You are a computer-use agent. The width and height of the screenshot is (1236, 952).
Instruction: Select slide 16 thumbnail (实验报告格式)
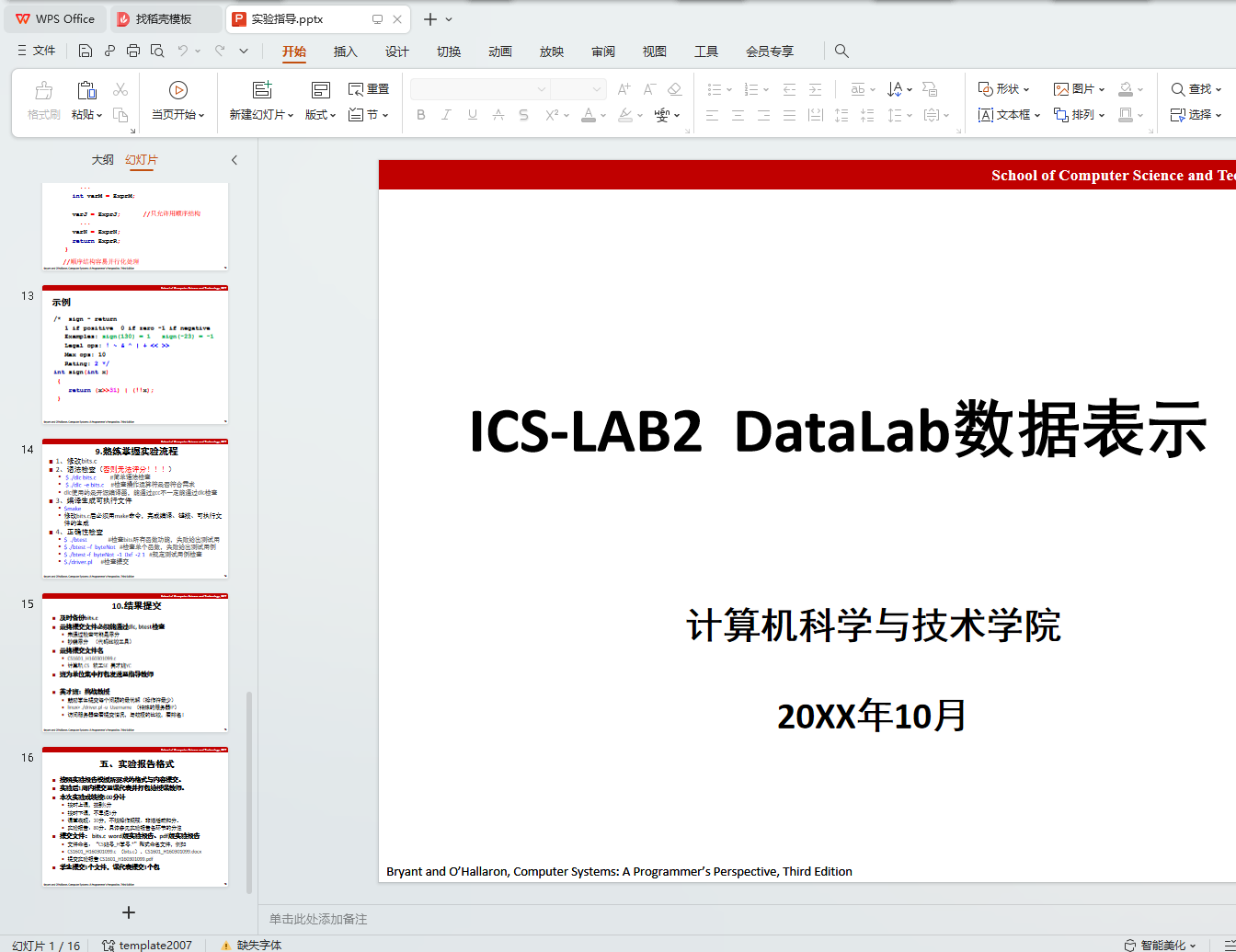click(135, 817)
